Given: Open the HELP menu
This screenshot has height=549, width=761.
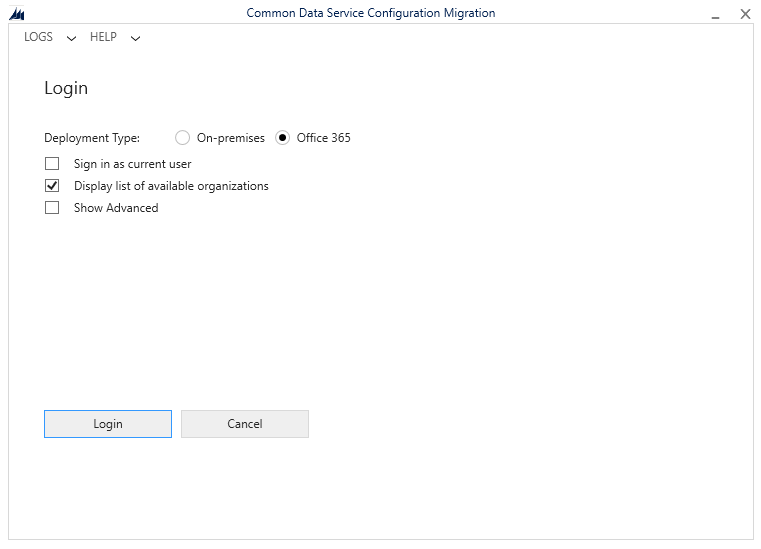Looking at the screenshot, I should coord(103,37).
